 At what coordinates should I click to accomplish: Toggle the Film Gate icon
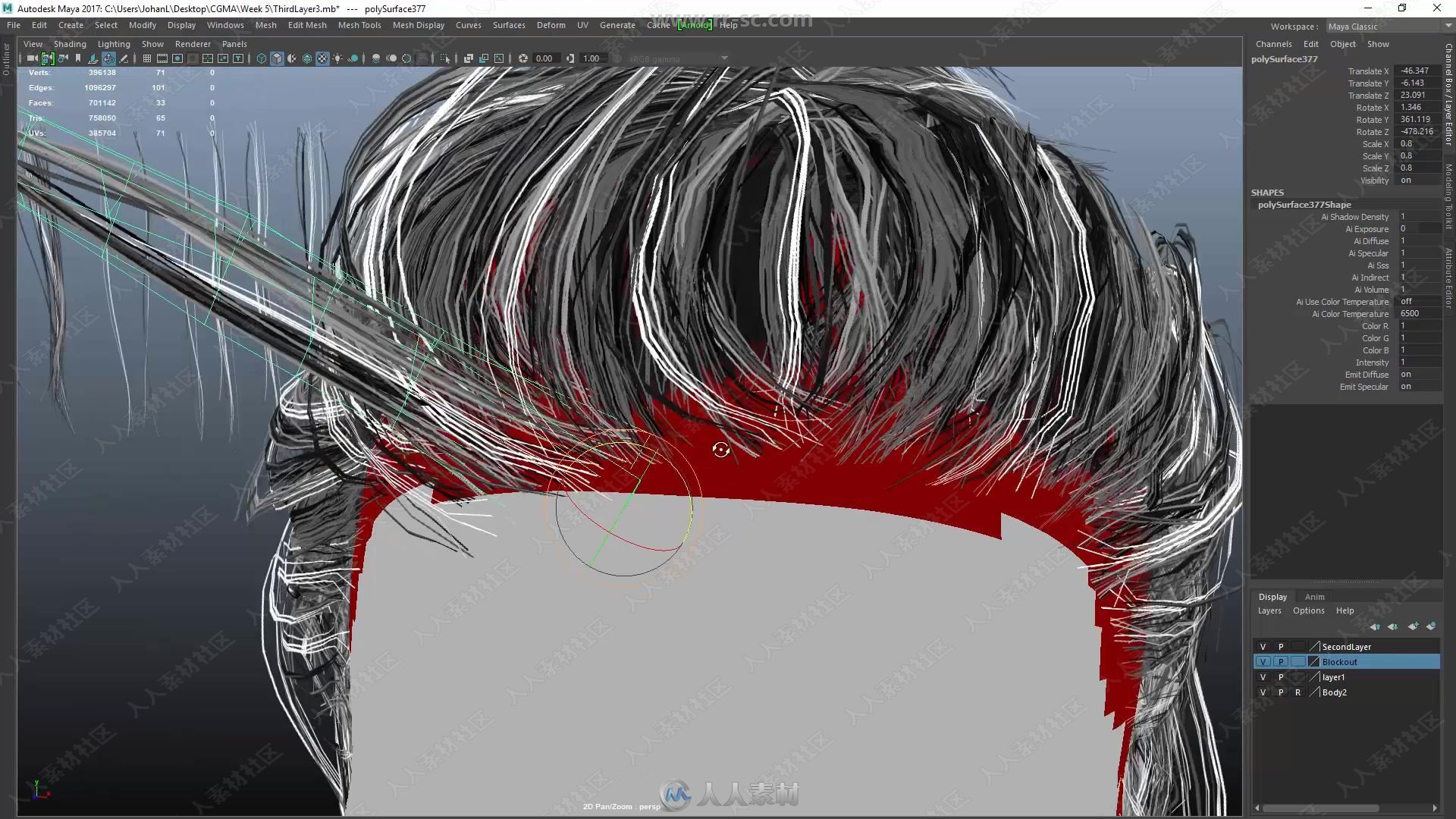pos(162,58)
